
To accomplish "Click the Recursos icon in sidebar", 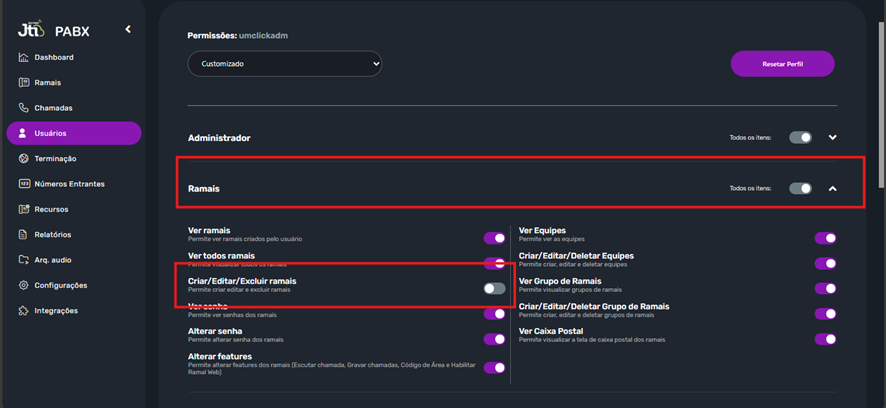I will click(24, 210).
